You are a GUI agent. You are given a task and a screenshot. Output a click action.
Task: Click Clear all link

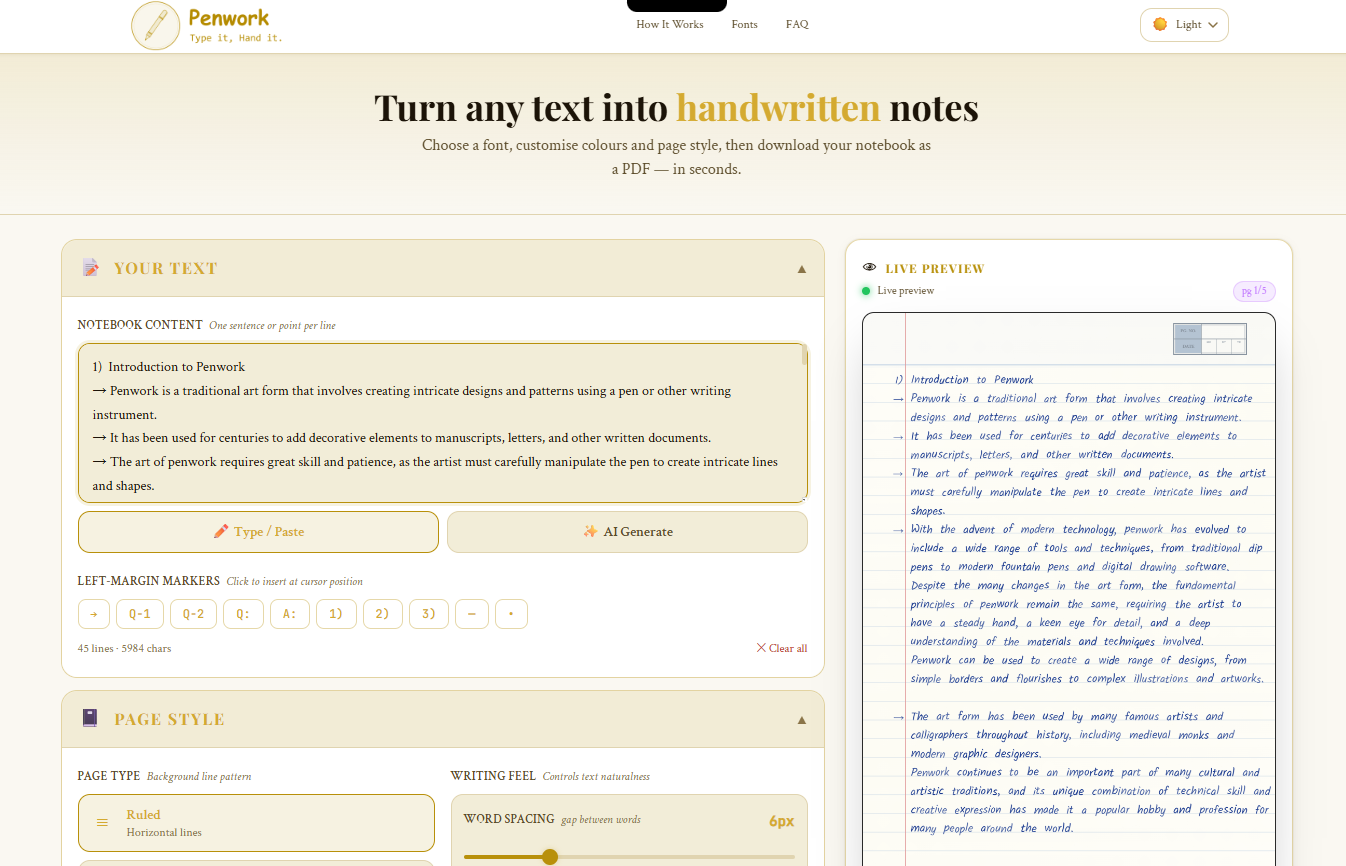tap(782, 648)
